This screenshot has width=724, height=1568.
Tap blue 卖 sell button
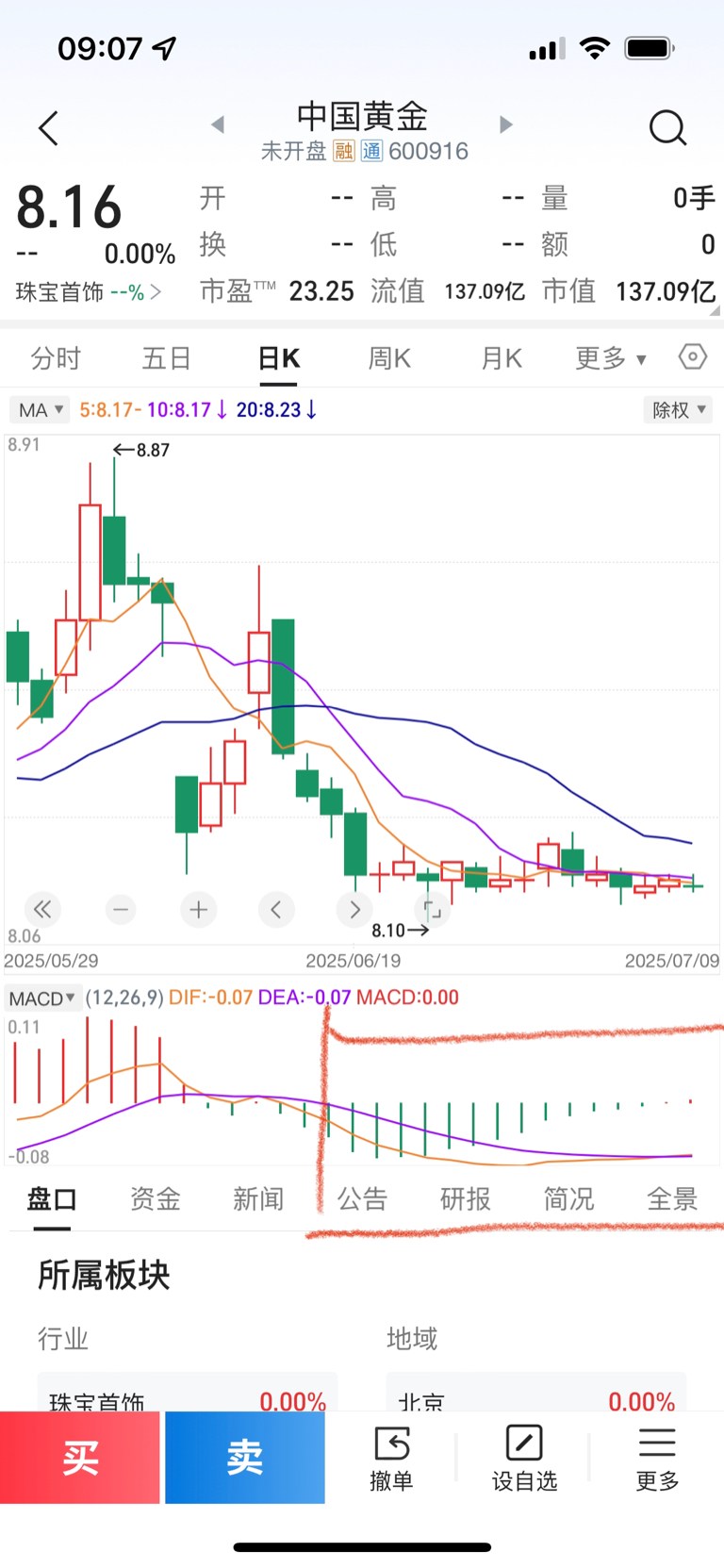pos(245,1458)
